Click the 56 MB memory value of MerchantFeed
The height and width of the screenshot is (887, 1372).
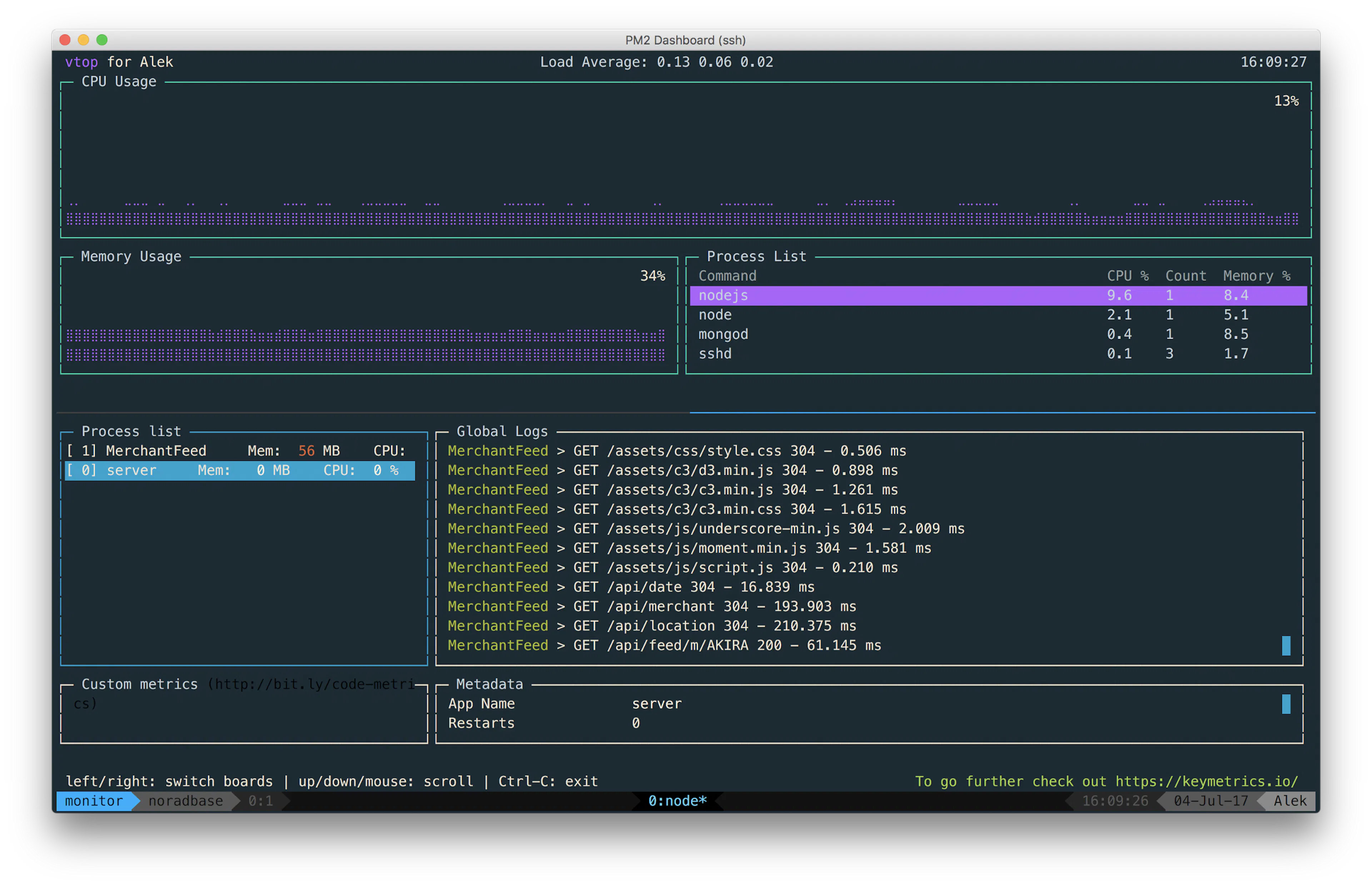tap(318, 451)
